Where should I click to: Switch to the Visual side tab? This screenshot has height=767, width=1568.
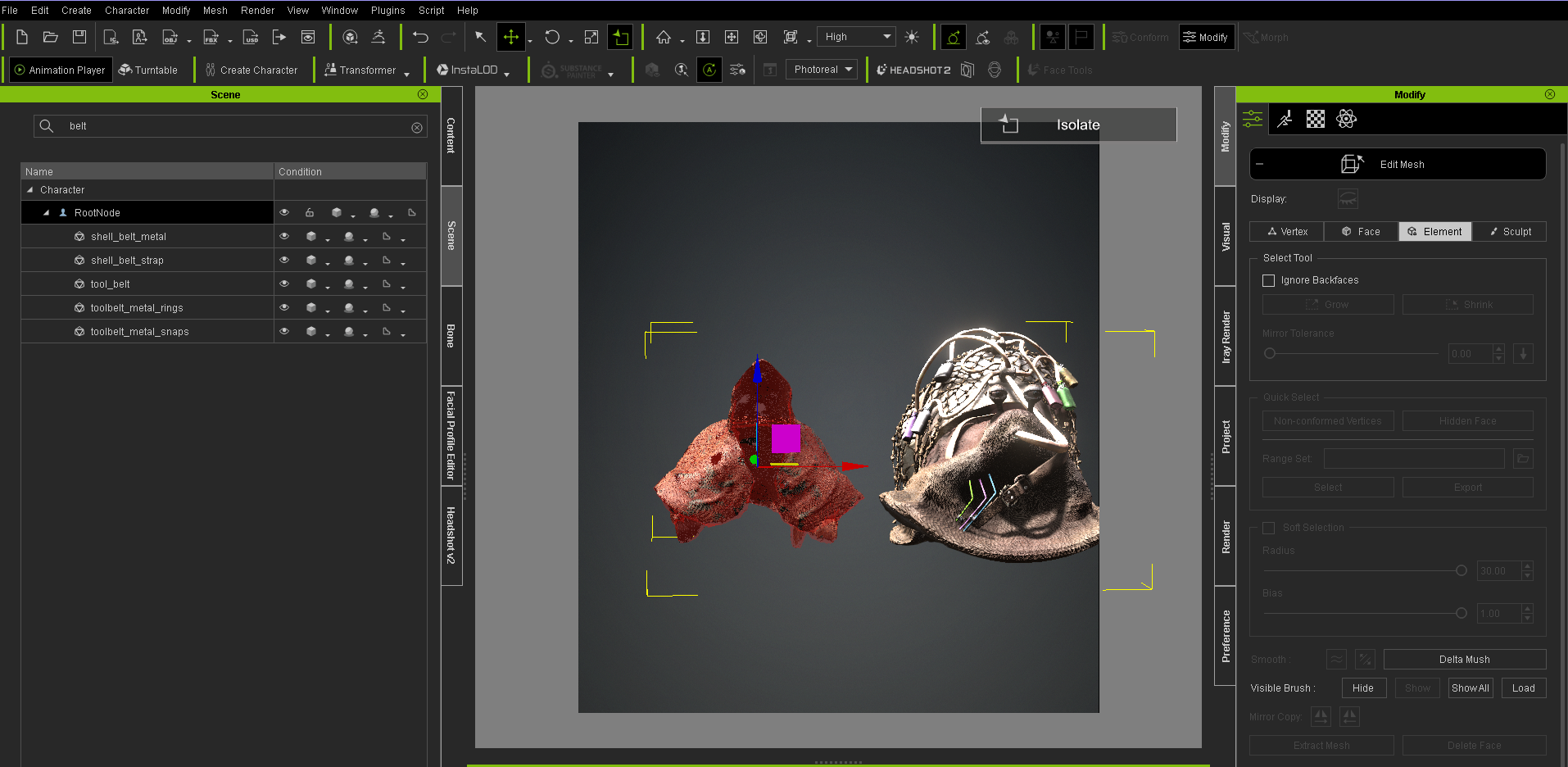click(x=1225, y=236)
